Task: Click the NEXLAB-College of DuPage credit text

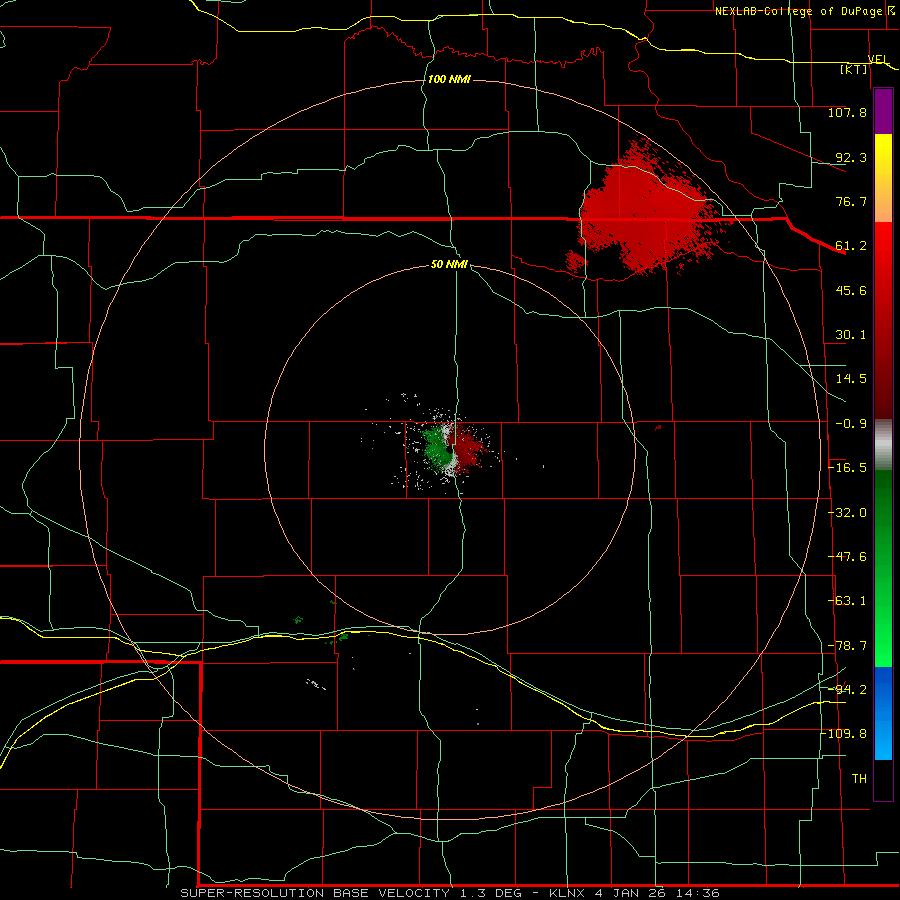Action: pos(798,11)
